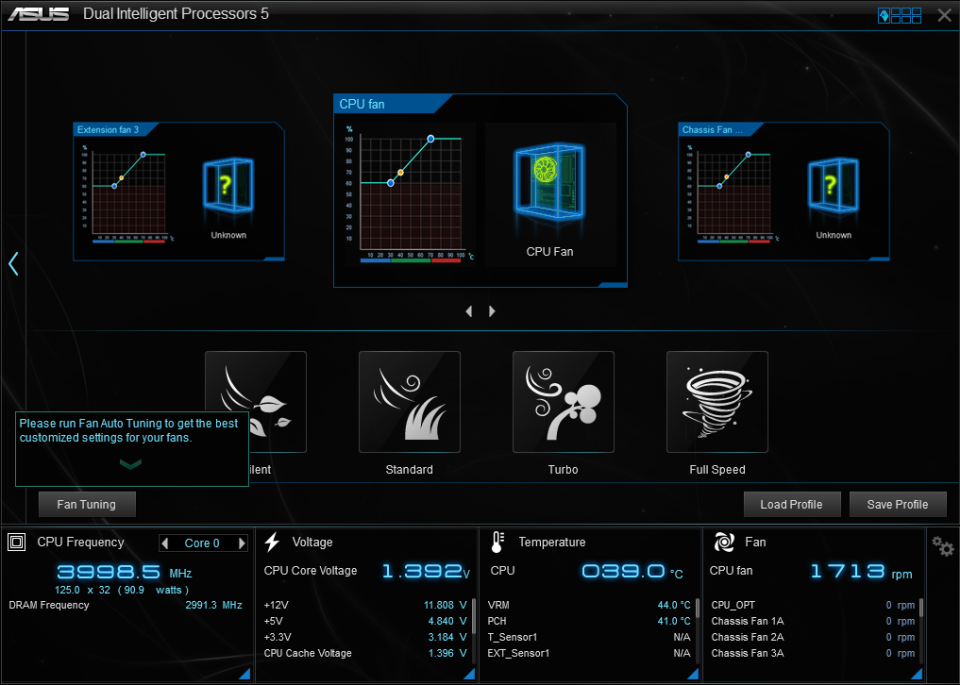This screenshot has height=685, width=960.
Task: Select the Turbo fan mode icon
Action: [563, 402]
